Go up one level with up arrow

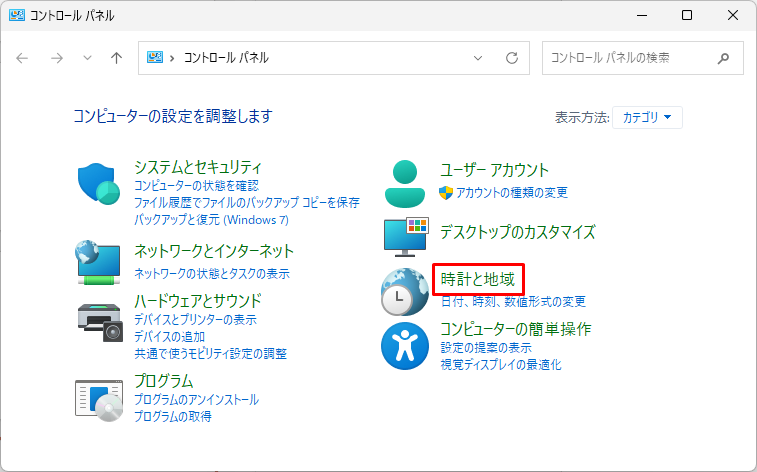pyautogui.click(x=116, y=58)
